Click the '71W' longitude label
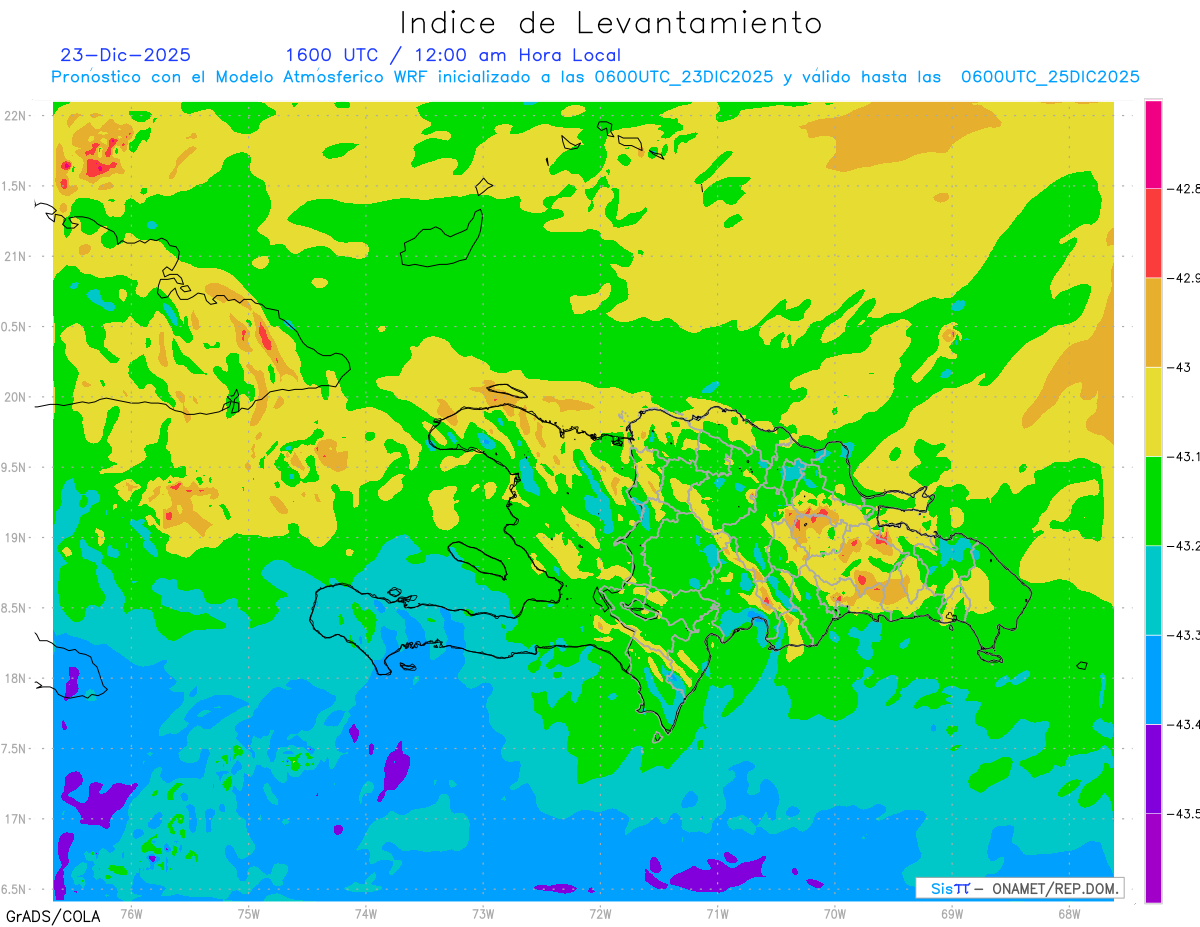 (x=717, y=913)
